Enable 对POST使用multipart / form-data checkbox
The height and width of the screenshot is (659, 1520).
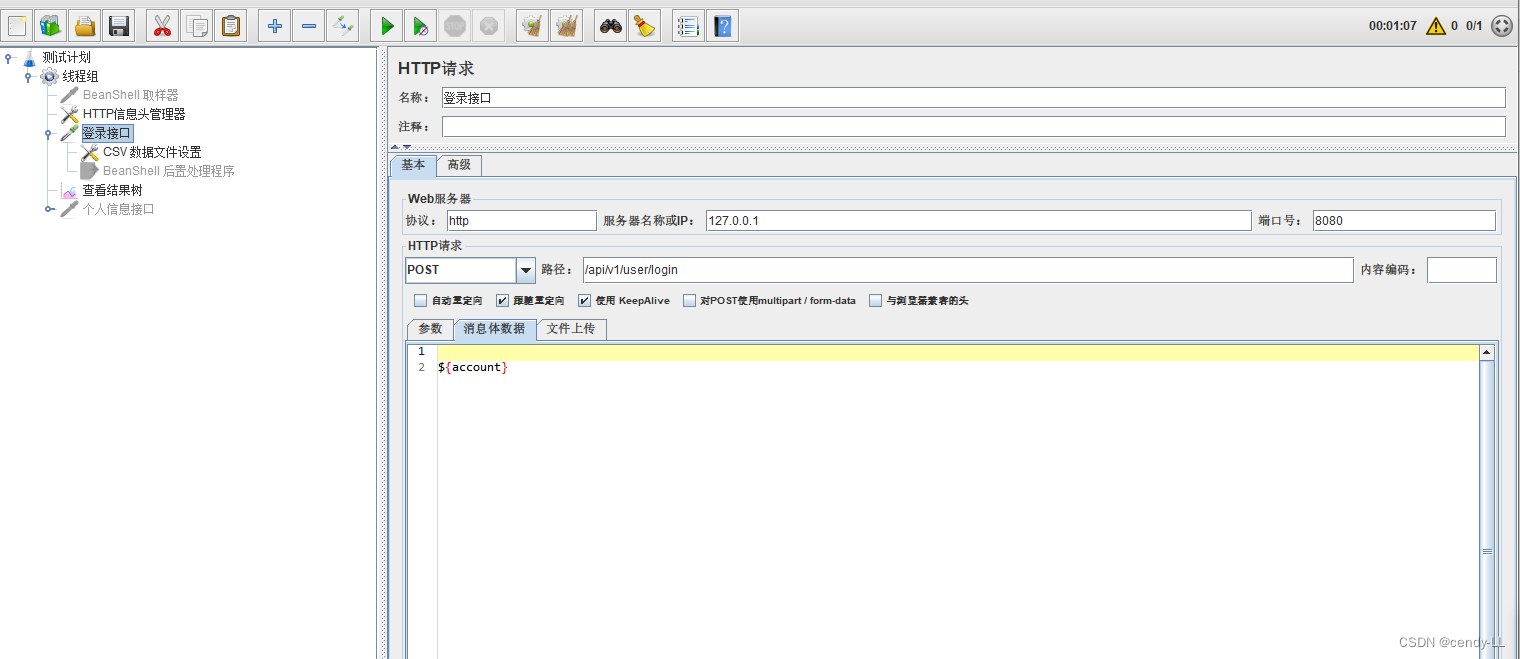[689, 300]
